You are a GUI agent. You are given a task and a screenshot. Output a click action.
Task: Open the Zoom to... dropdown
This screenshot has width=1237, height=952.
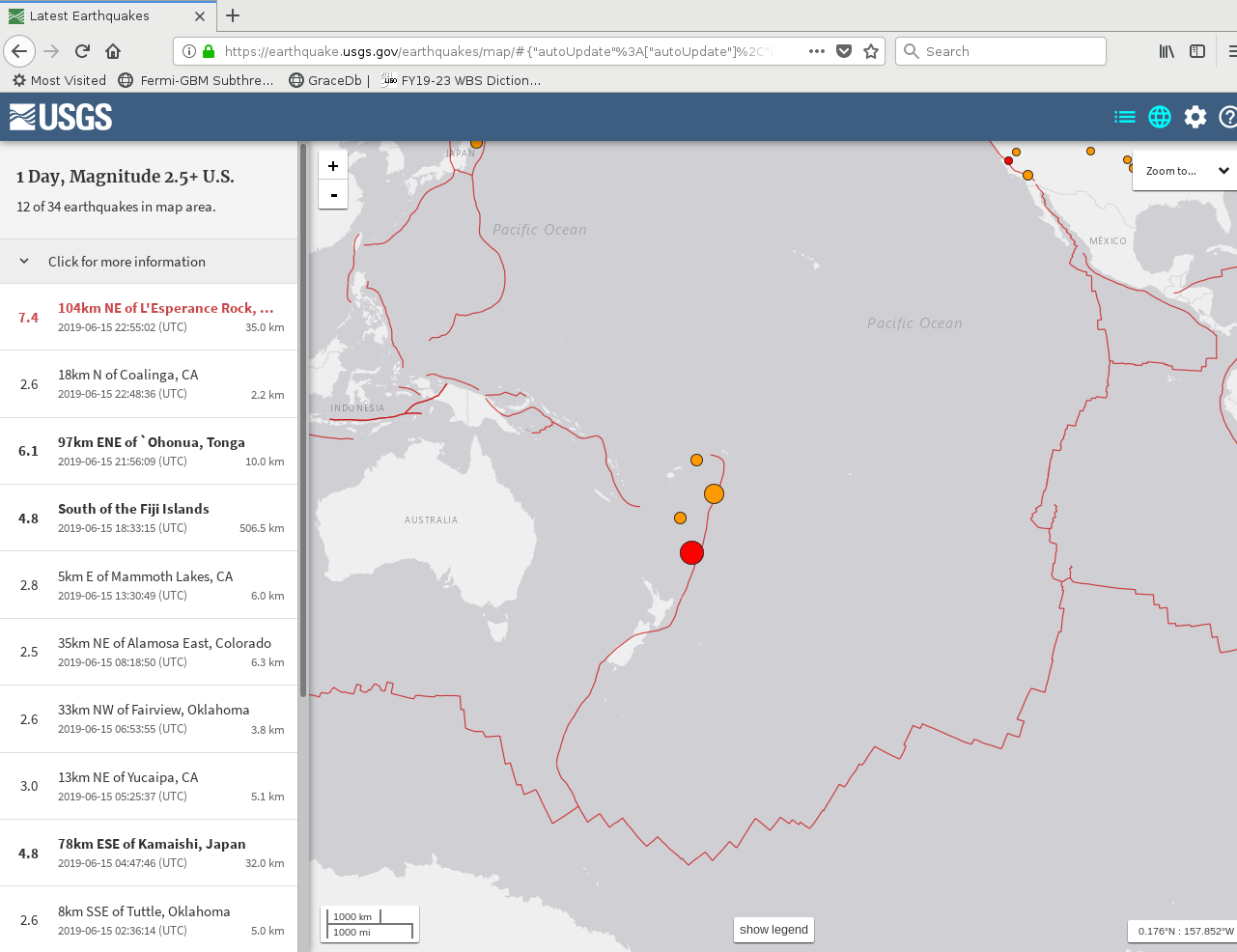point(1185,171)
